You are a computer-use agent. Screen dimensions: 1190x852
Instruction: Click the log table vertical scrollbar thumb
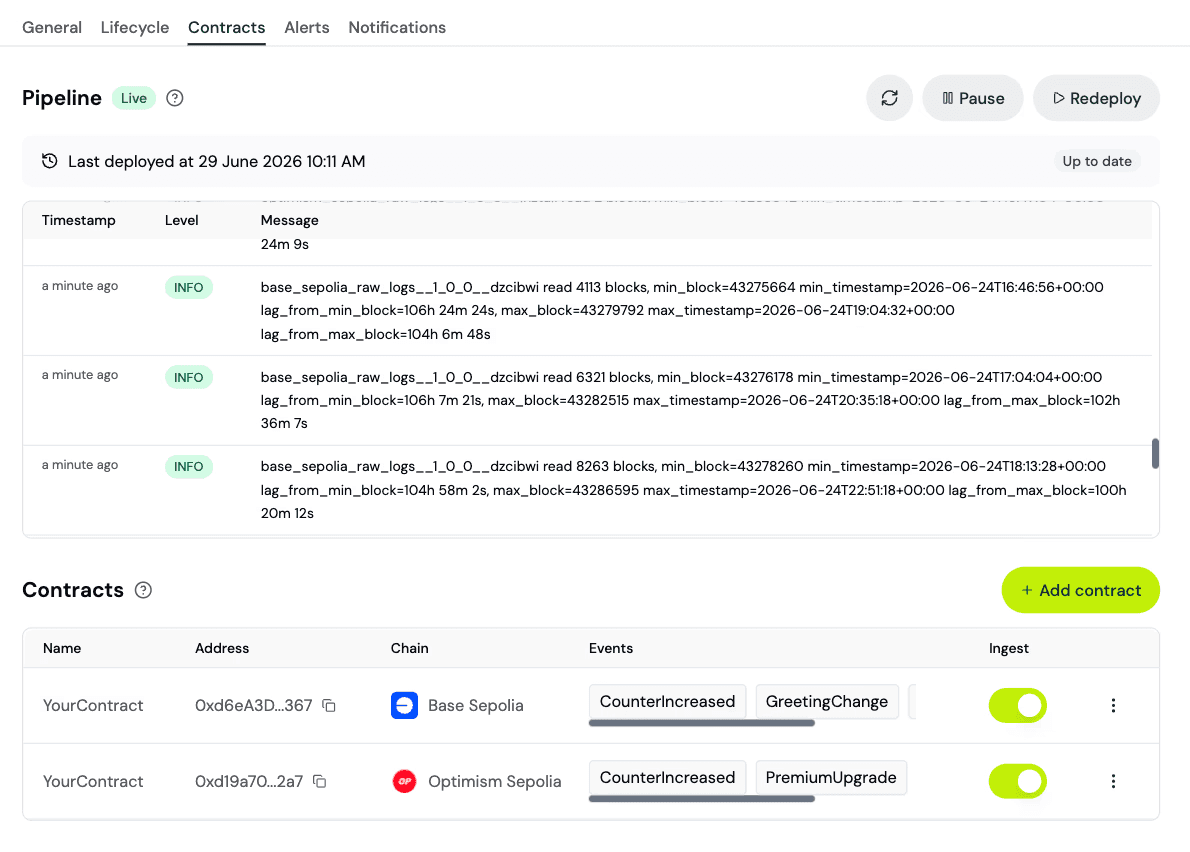click(1155, 454)
